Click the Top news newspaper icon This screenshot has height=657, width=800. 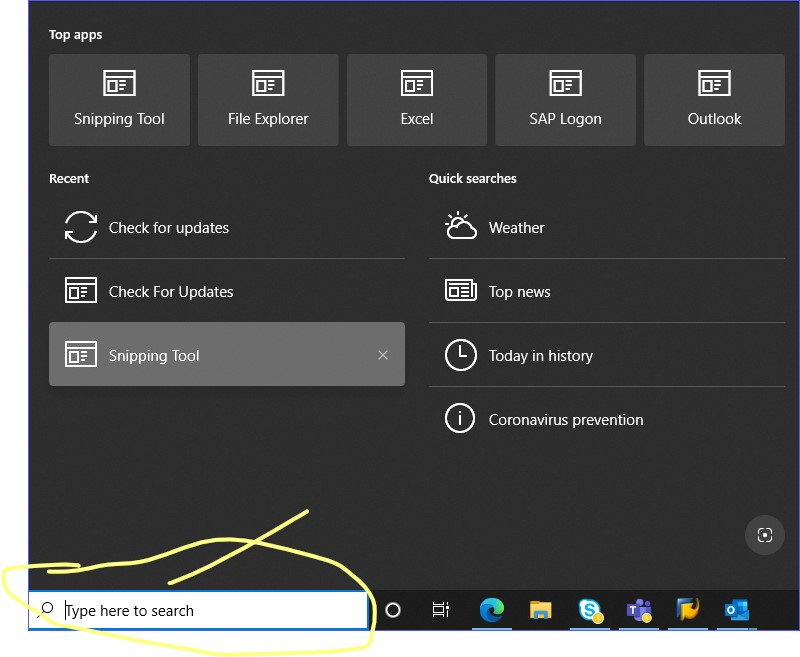coord(461,290)
